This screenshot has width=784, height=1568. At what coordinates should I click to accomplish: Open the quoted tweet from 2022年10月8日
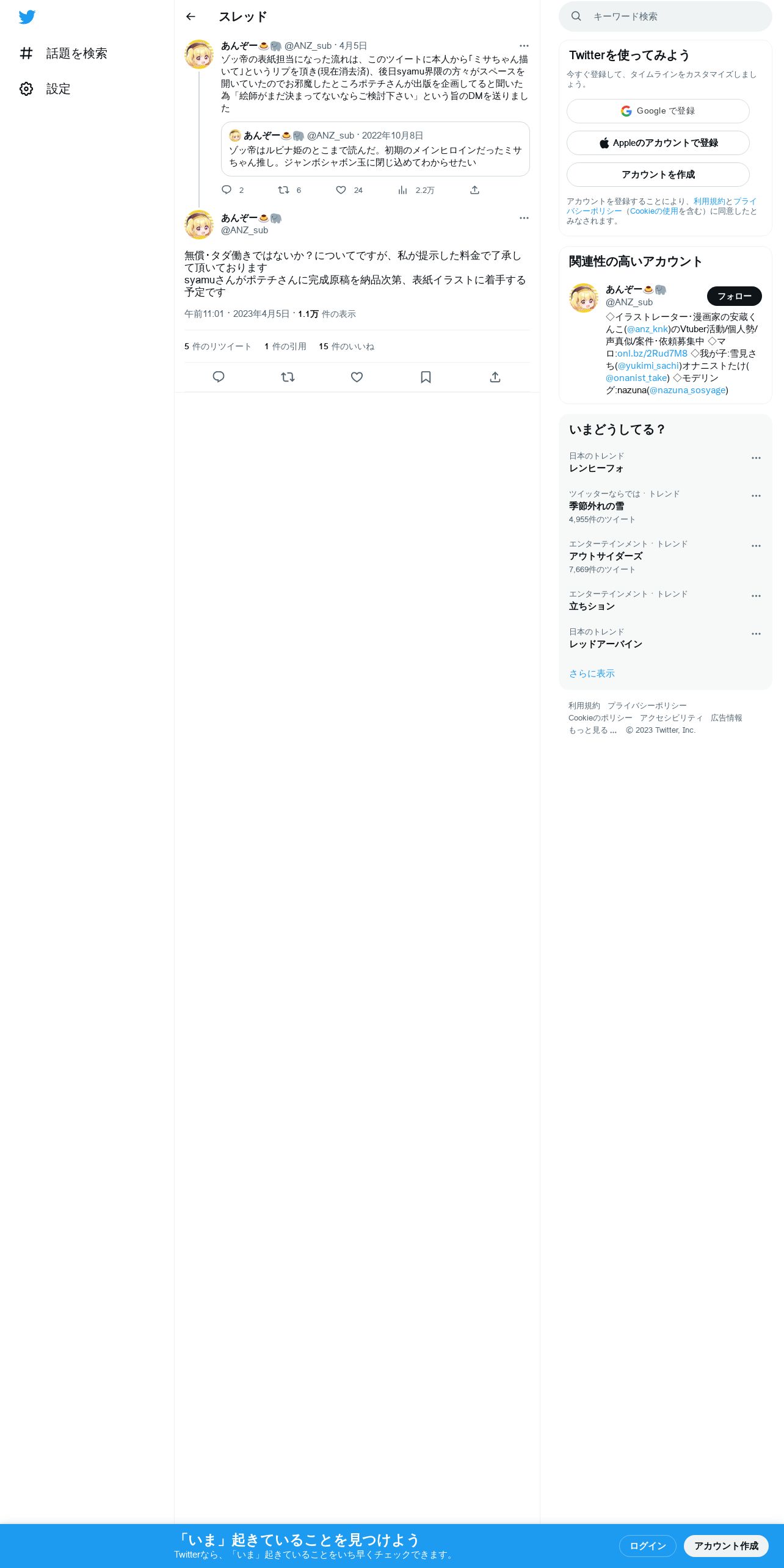376,149
